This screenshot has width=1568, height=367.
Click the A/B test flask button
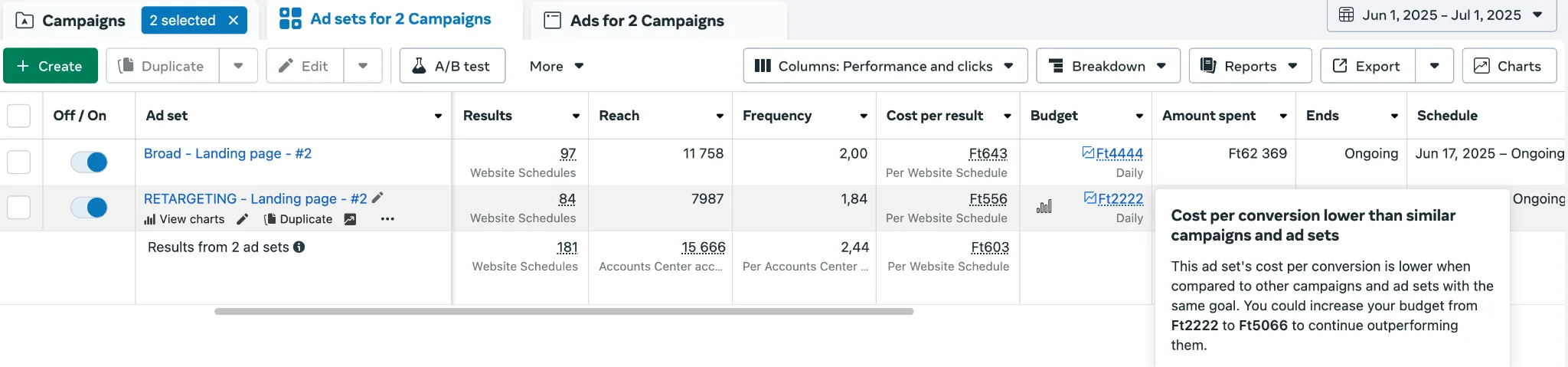[452, 66]
